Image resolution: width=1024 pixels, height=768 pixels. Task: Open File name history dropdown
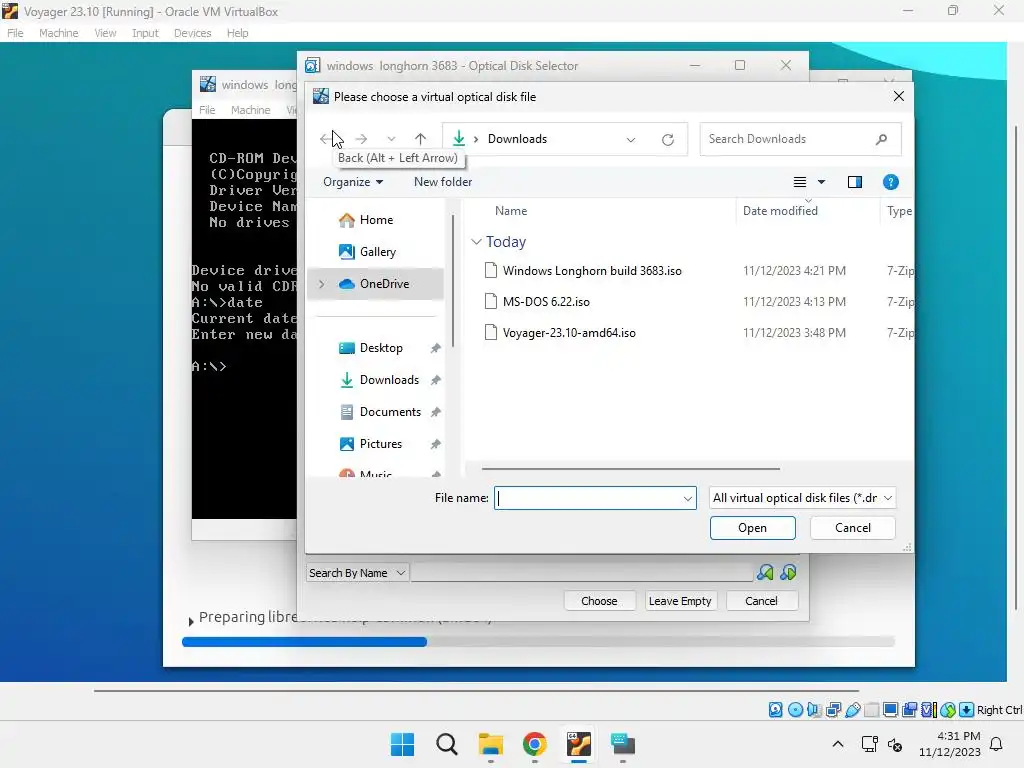pyautogui.click(x=688, y=498)
